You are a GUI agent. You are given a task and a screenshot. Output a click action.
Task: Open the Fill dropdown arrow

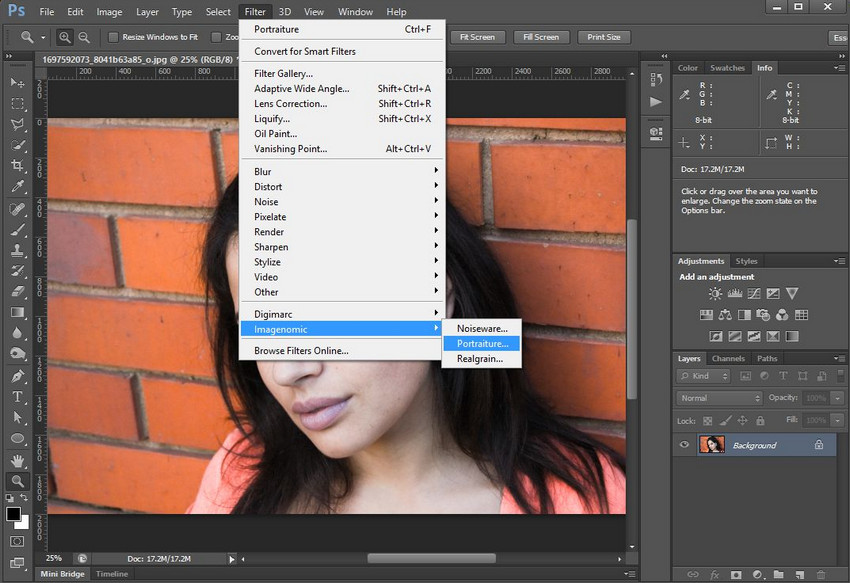pyautogui.click(x=838, y=420)
